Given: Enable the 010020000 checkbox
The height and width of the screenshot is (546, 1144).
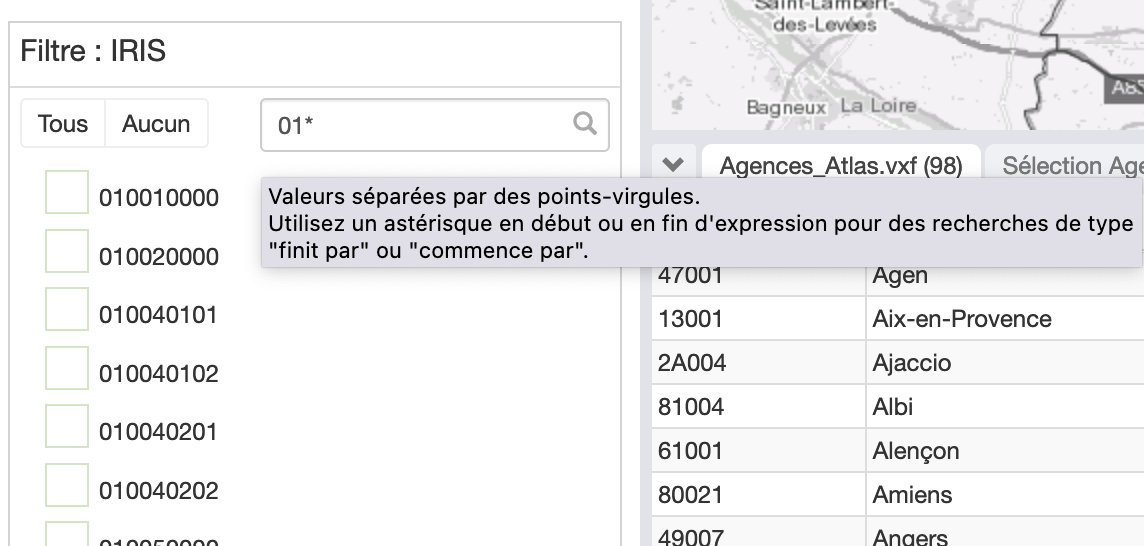Looking at the screenshot, I should point(67,251).
